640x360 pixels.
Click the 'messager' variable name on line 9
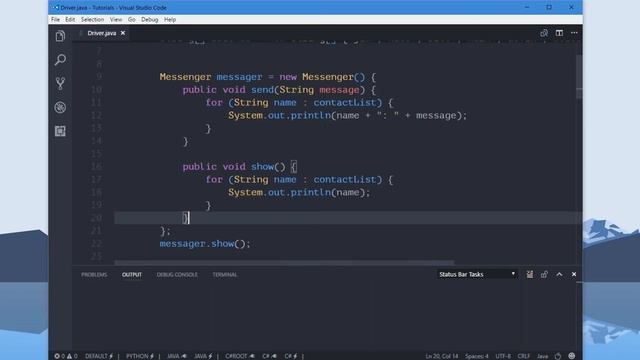tap(239, 77)
